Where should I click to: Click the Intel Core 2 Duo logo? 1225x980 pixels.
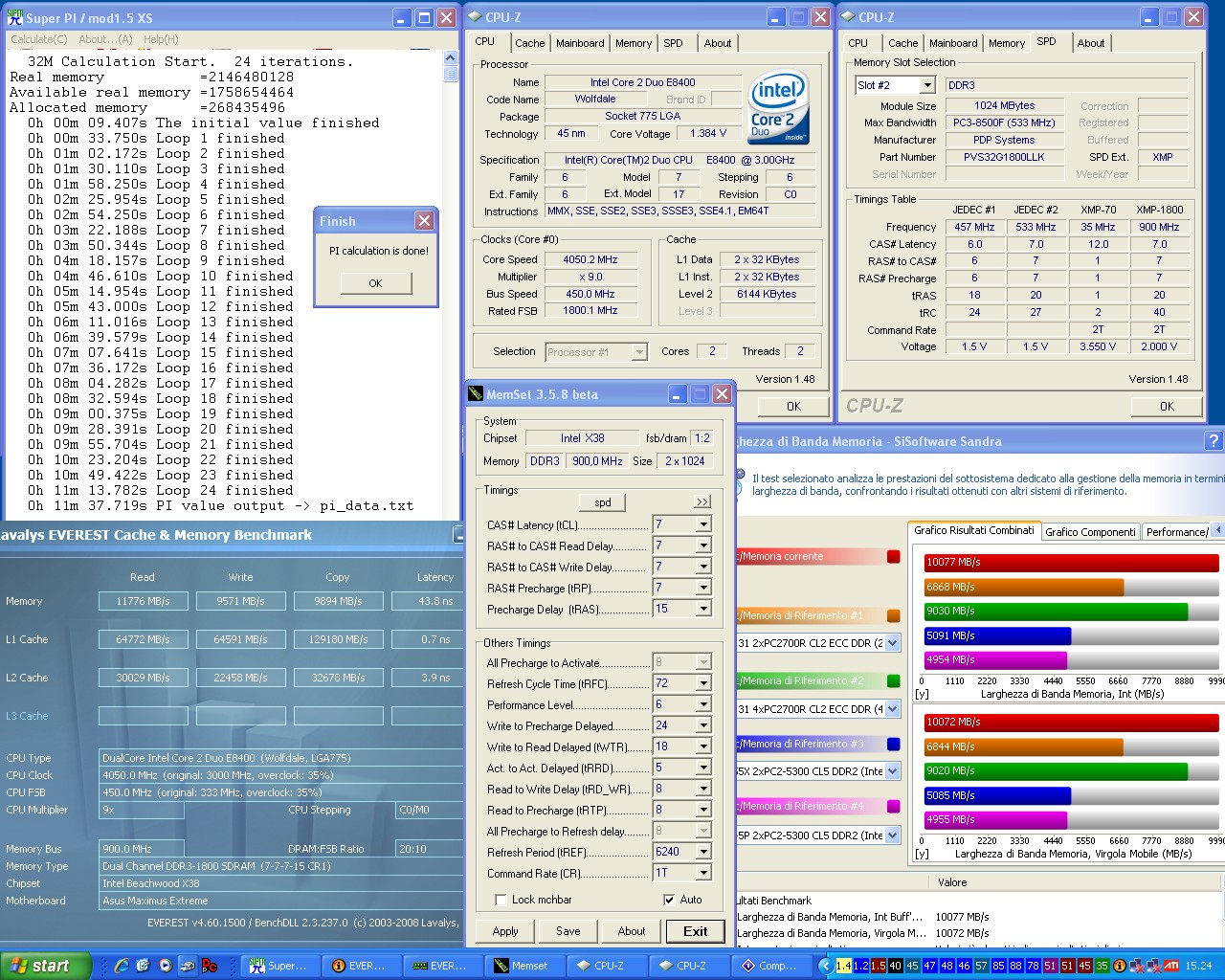777,107
